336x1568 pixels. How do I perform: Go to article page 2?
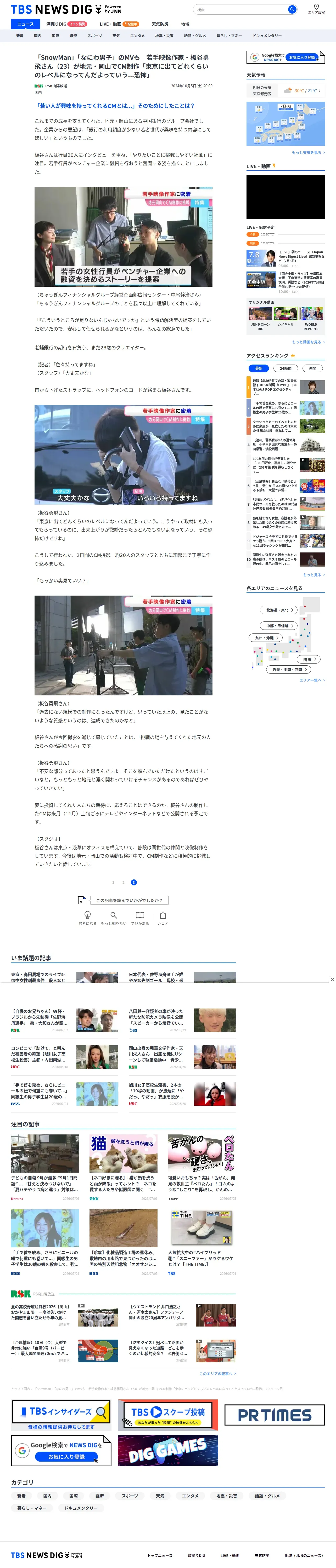pos(123,882)
